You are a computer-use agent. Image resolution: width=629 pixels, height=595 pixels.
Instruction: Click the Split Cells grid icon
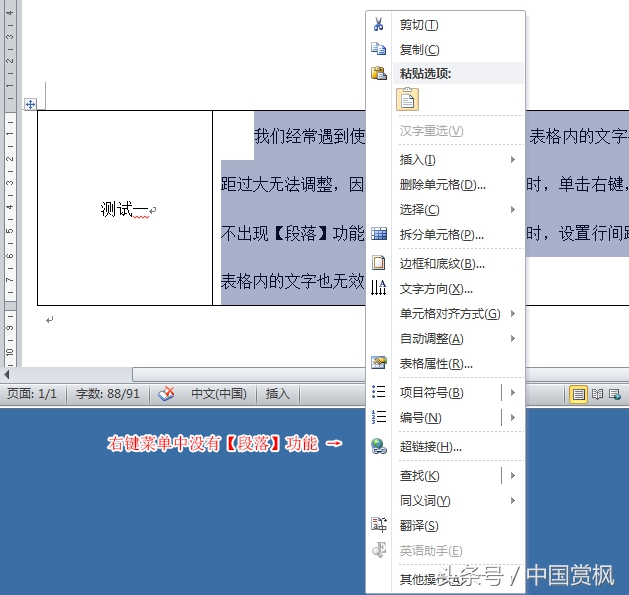pos(379,234)
